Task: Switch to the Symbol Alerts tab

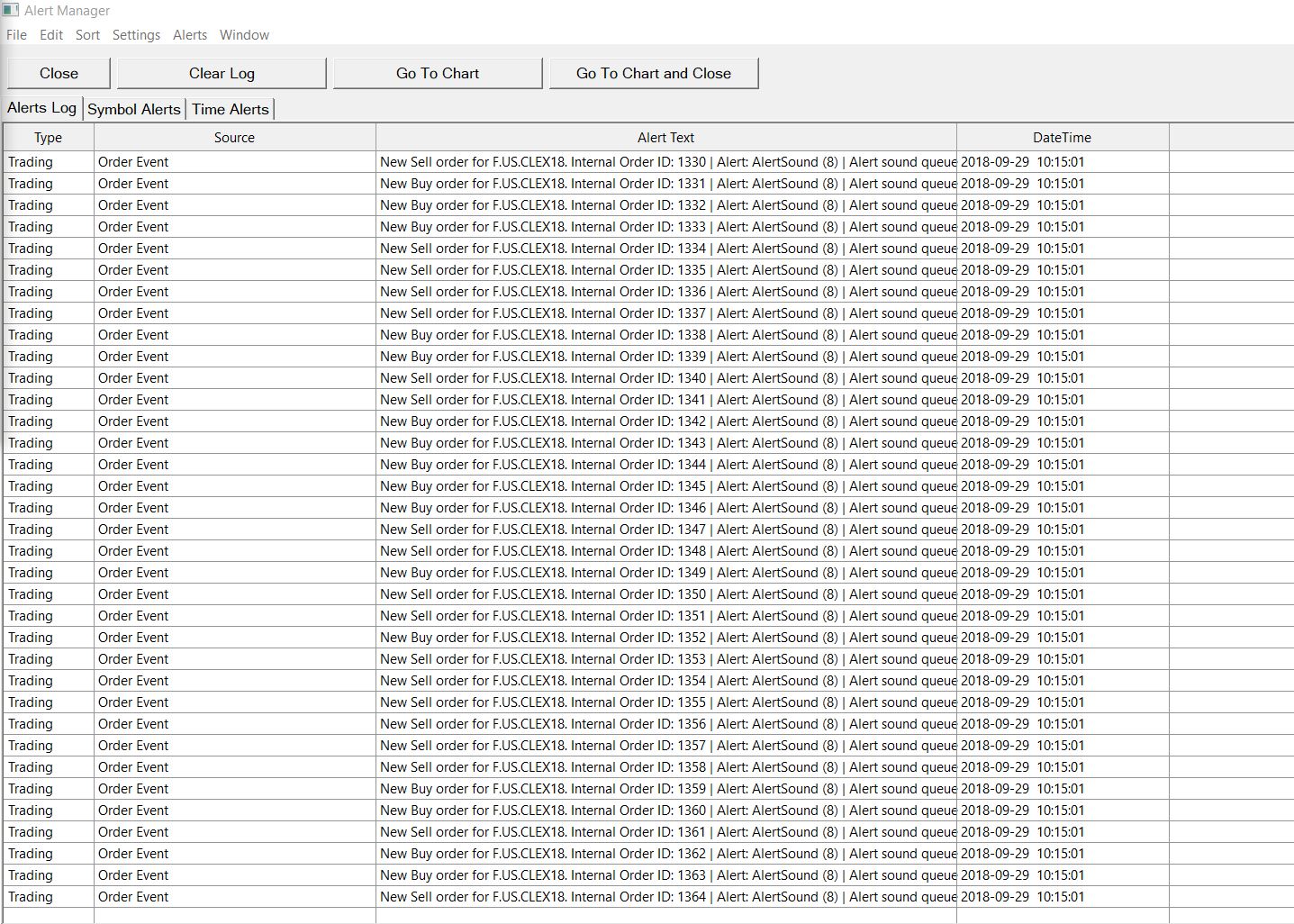Action: pos(134,110)
